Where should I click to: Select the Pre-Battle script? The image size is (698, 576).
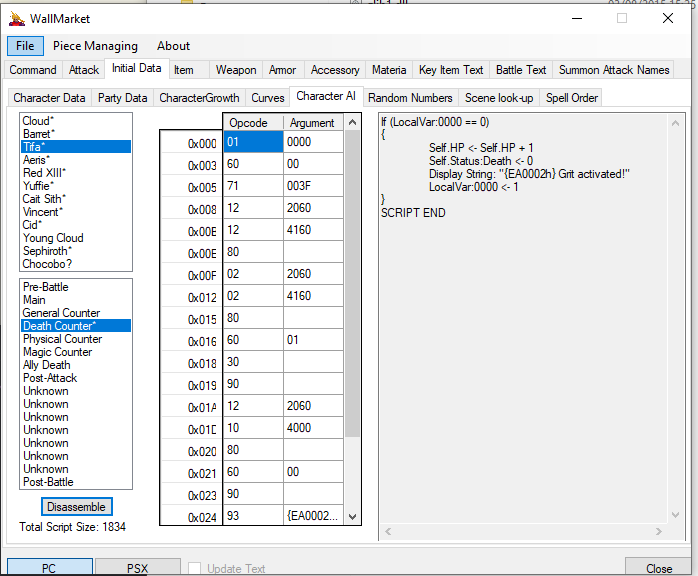(76, 287)
